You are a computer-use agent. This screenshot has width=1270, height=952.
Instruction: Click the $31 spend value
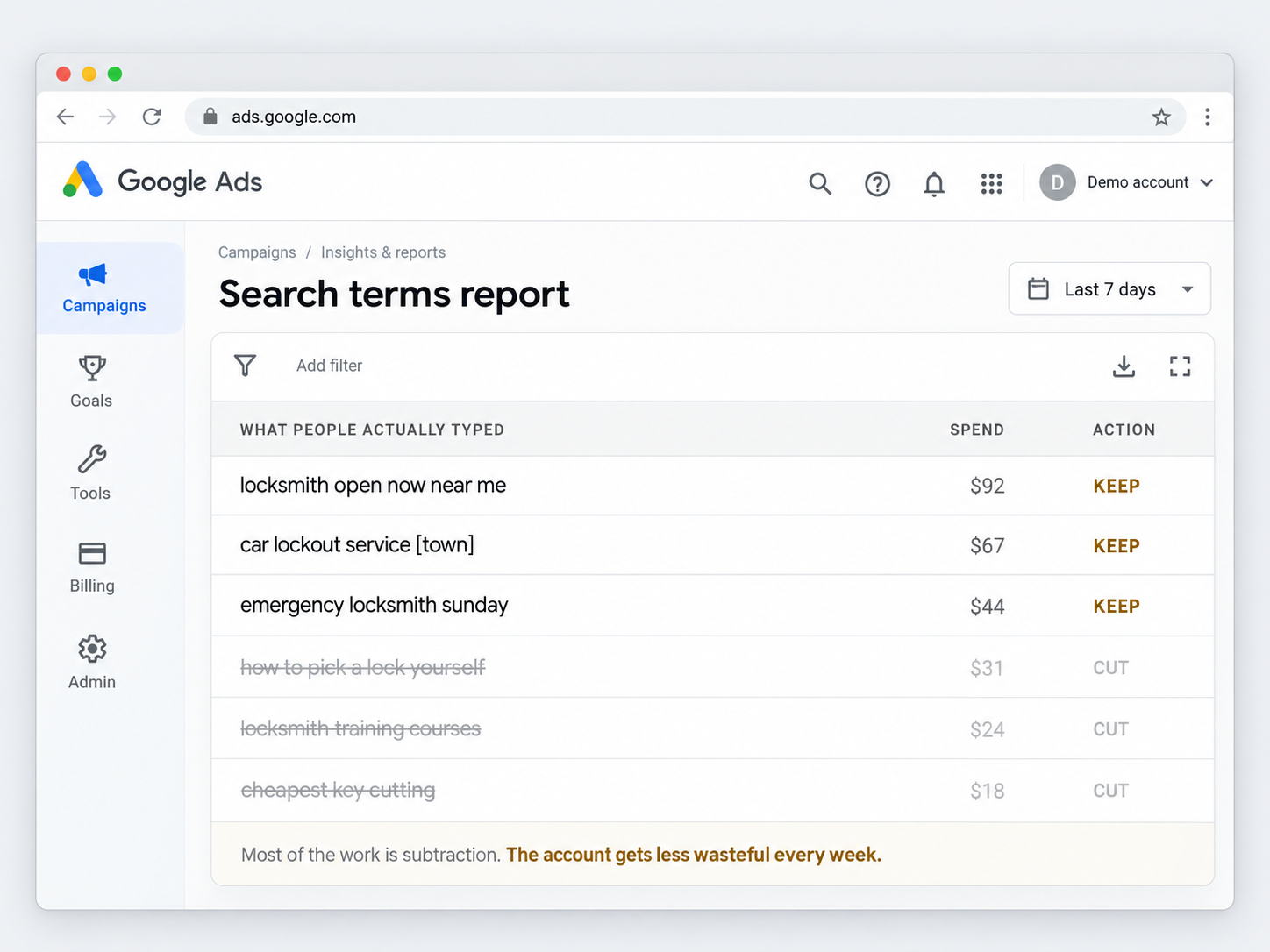coord(987,668)
